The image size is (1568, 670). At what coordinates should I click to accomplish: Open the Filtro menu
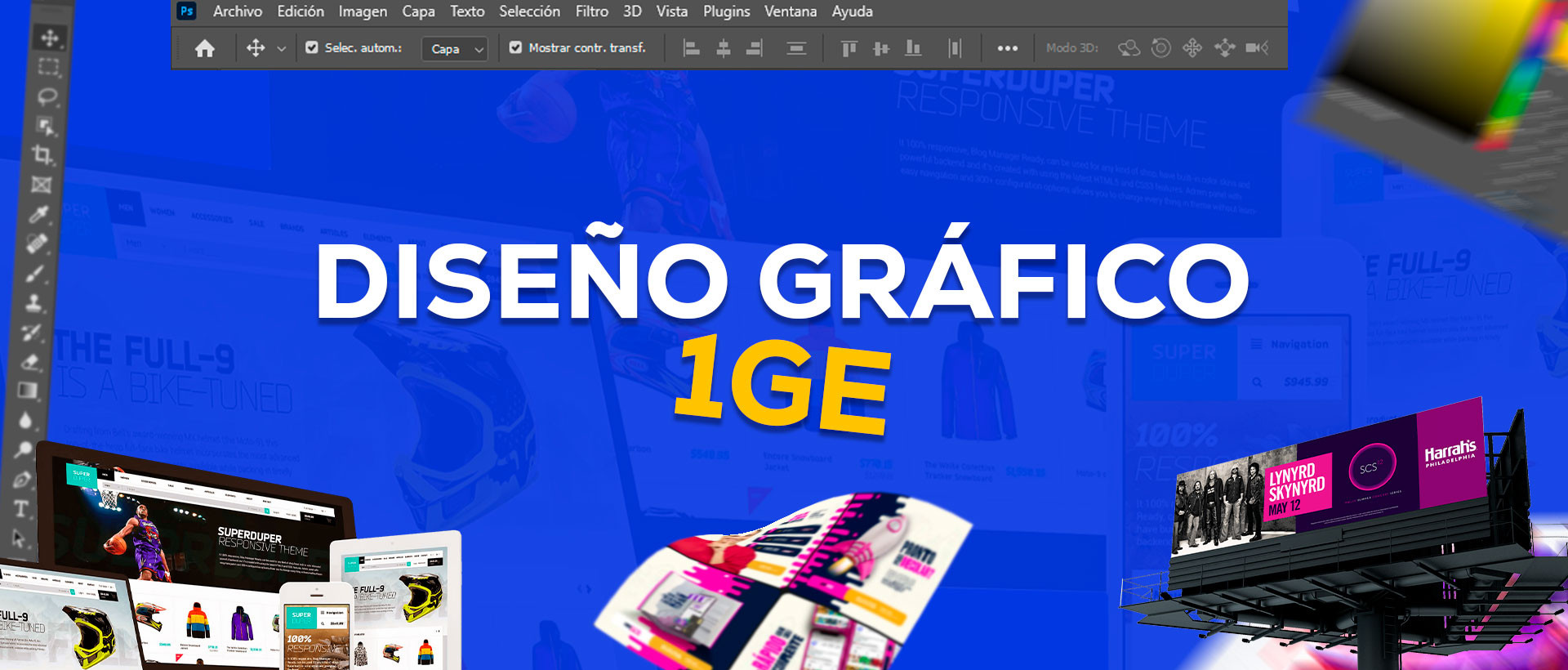(x=592, y=11)
